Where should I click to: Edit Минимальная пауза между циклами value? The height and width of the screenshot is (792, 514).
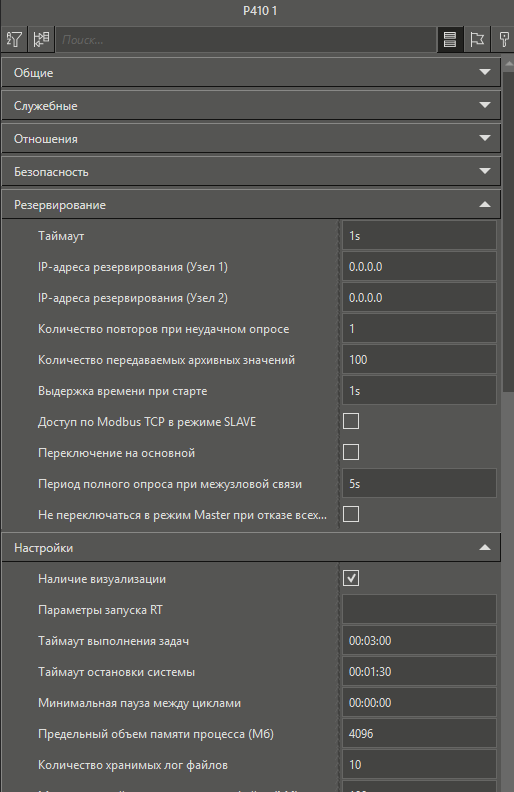pos(419,703)
